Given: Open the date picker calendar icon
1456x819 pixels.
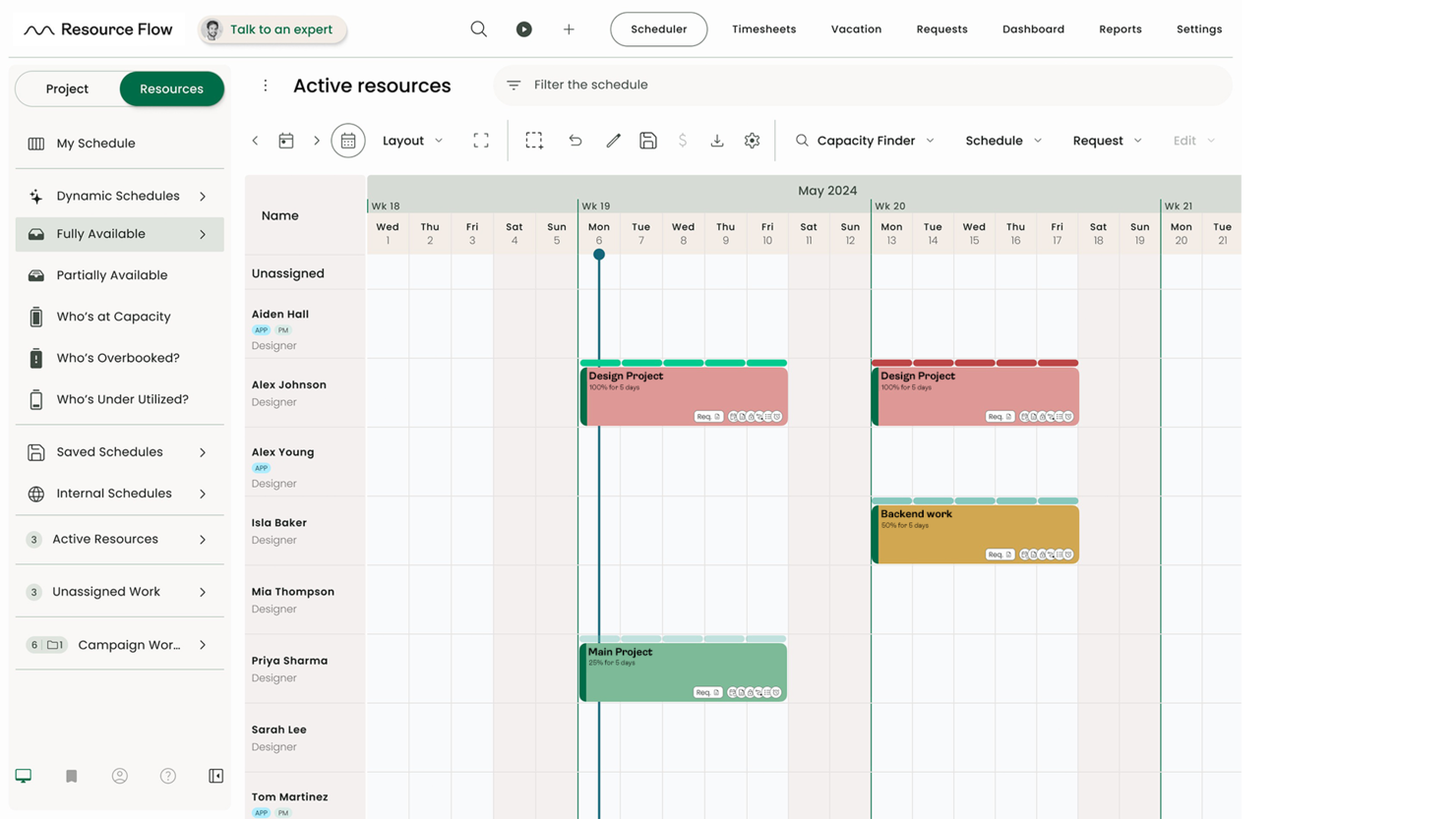Looking at the screenshot, I should [286, 141].
